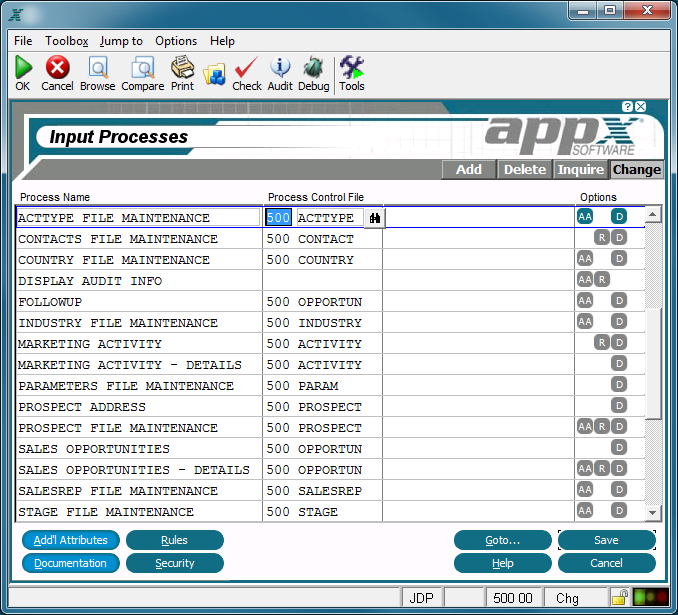Click the AA badge on COUNTRY FILE MAINTENANCE row
This screenshot has width=678, height=615.
pyautogui.click(x=585, y=259)
